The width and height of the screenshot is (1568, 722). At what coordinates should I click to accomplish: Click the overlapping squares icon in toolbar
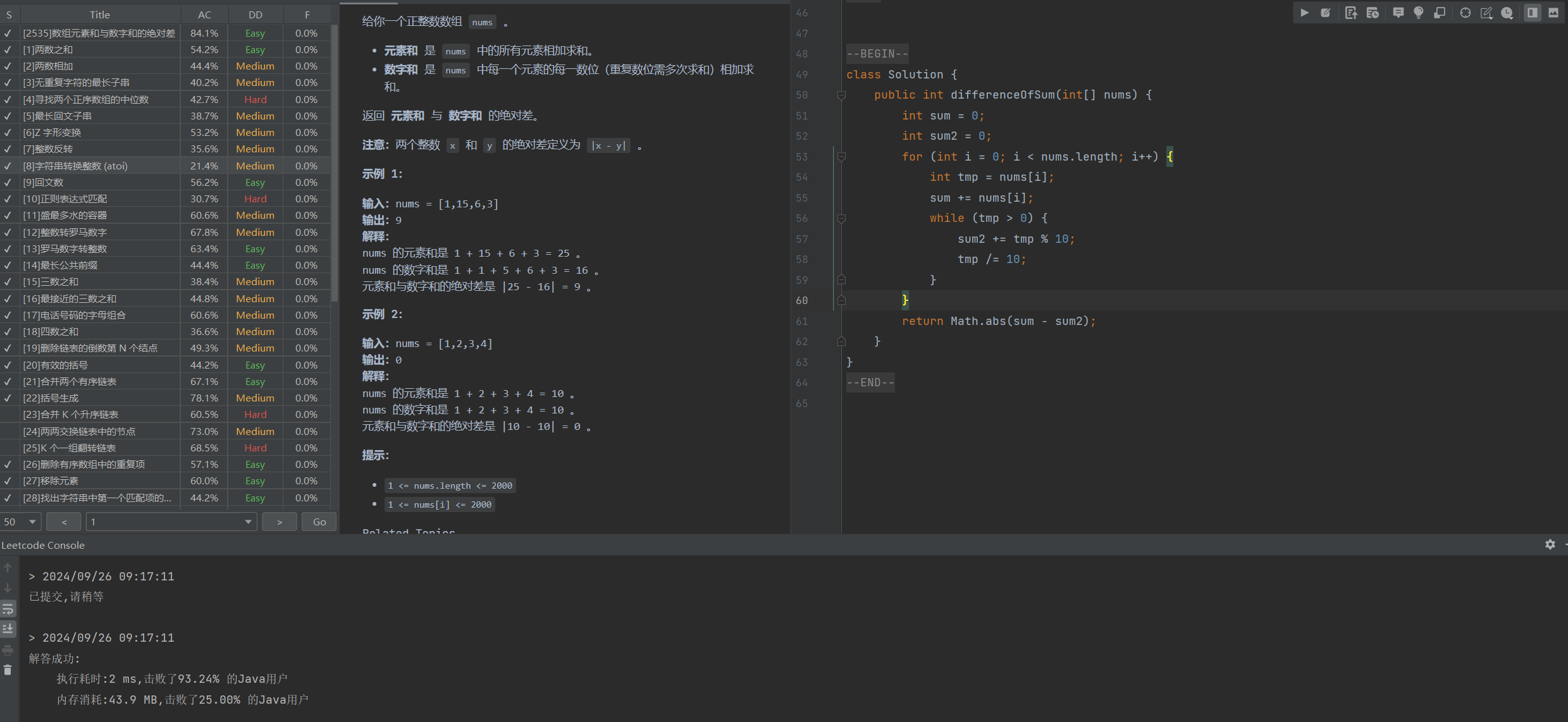pos(1440,13)
